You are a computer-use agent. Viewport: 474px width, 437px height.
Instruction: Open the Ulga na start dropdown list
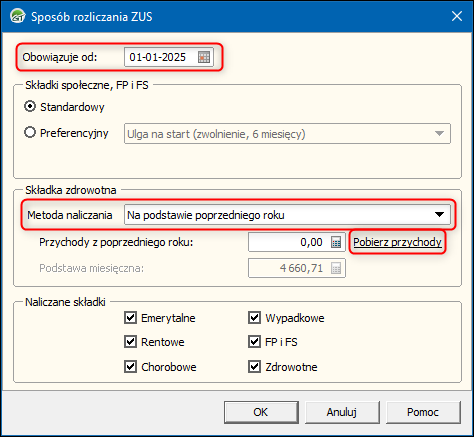287,134
